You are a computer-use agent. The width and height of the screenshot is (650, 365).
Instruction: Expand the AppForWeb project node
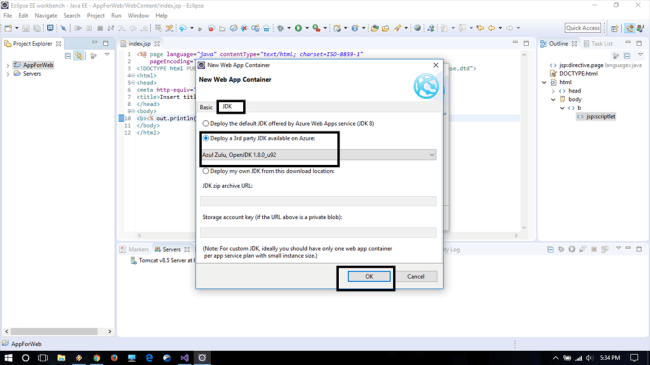[x=7, y=66]
